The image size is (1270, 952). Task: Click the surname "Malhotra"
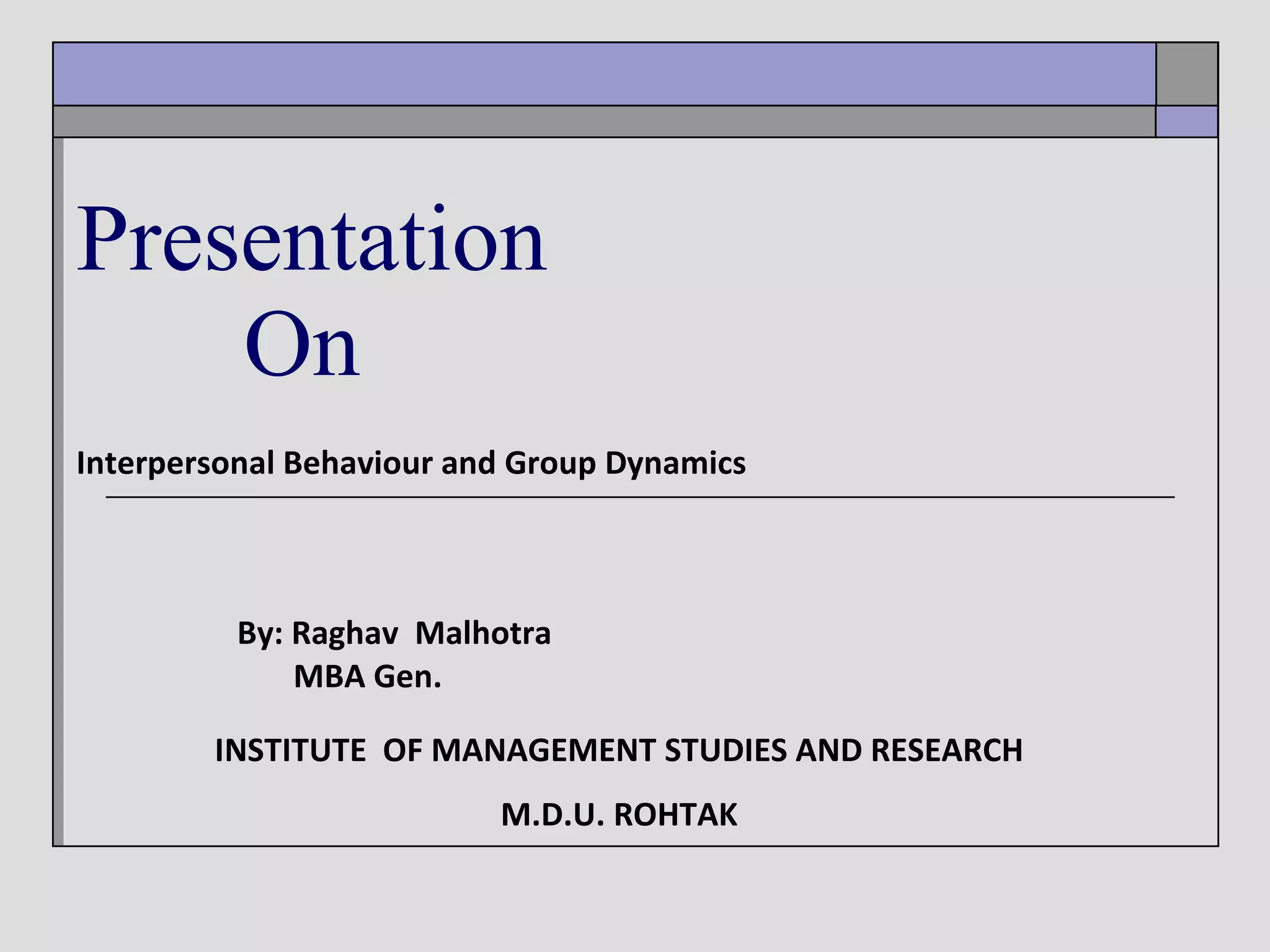click(x=482, y=634)
